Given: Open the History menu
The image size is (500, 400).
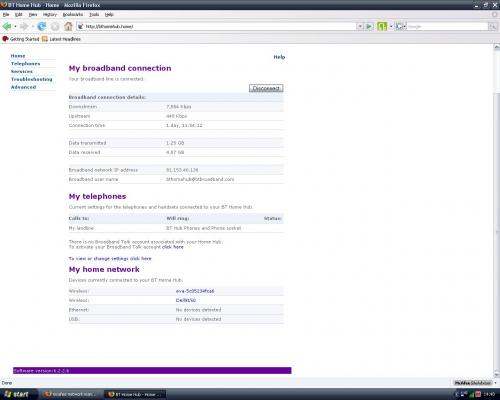Looking at the screenshot, I should pos(50,15).
